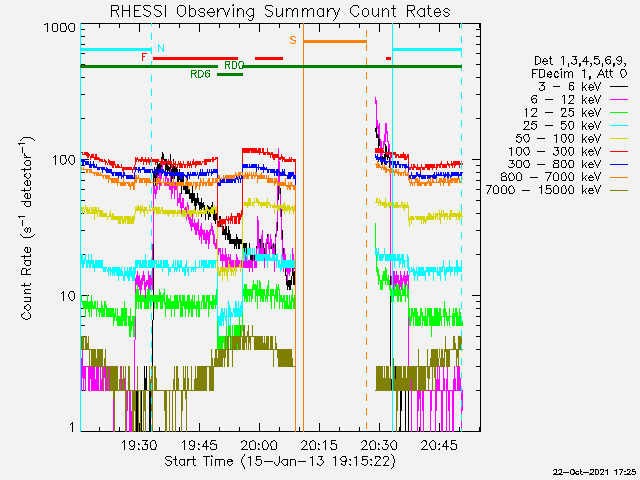The image size is (640, 480).
Task: Click the solid orange vertical SAA start line
Action: click(303, 227)
